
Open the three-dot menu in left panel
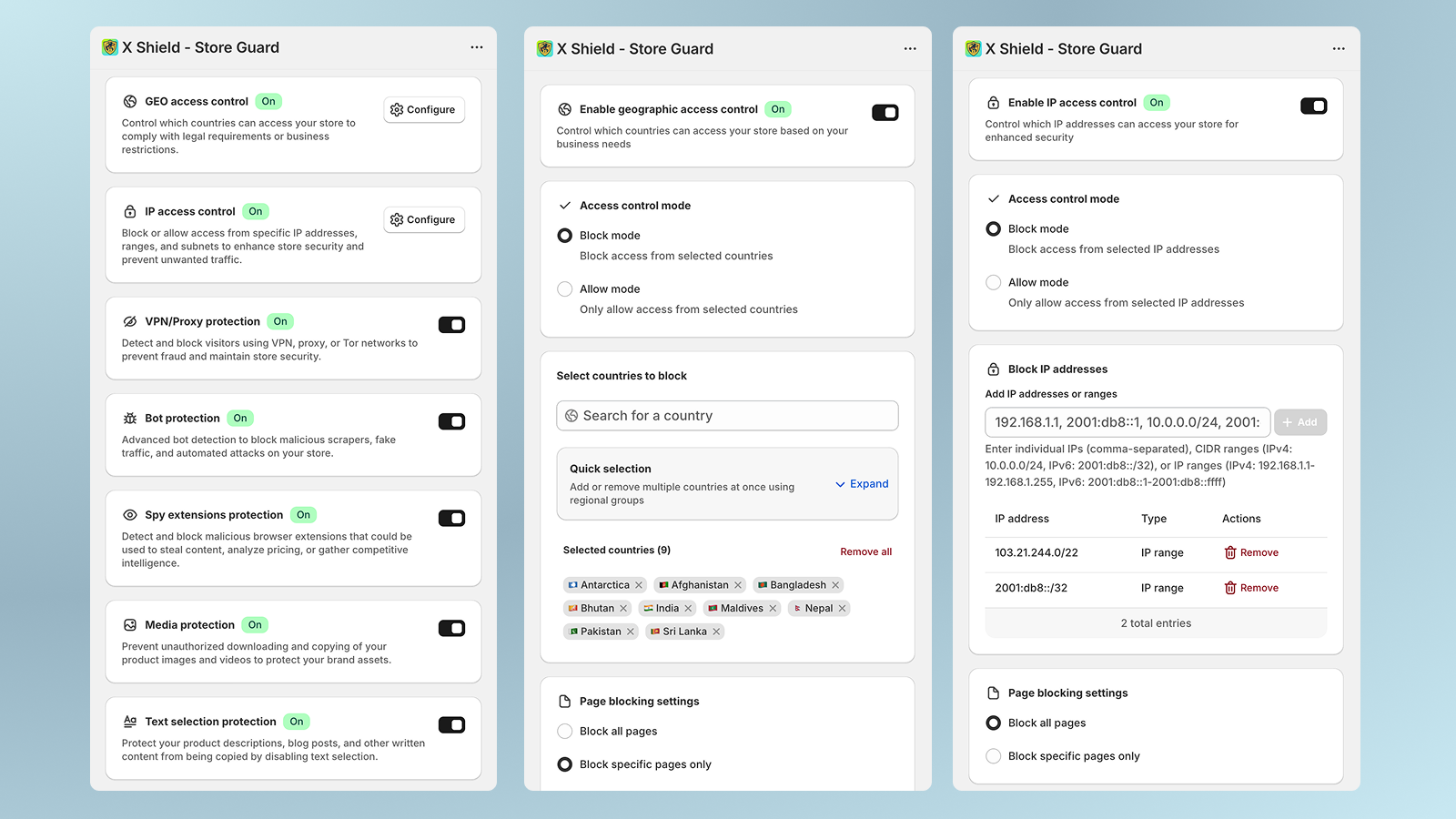(x=477, y=47)
